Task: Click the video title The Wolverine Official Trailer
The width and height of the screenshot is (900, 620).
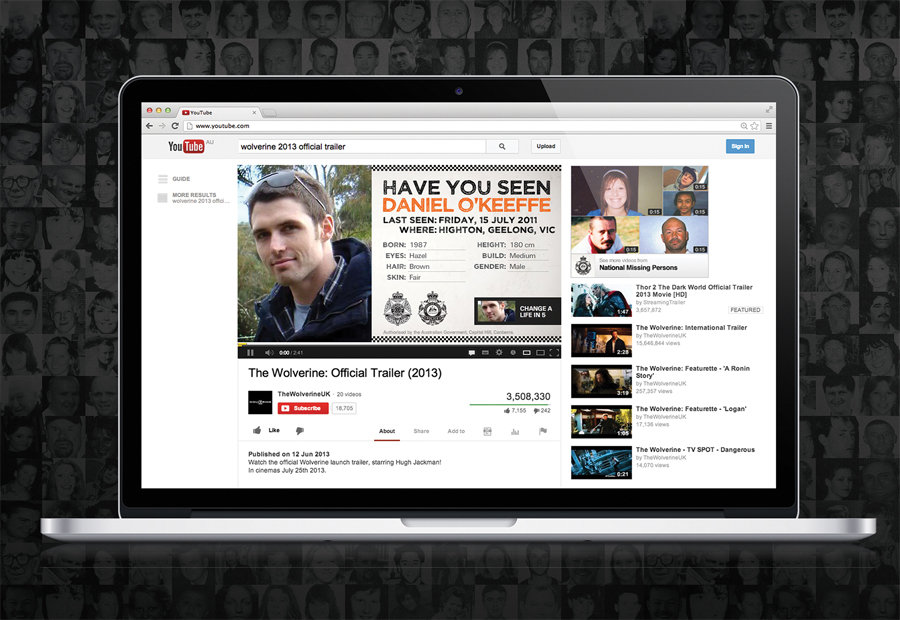Action: (x=345, y=373)
